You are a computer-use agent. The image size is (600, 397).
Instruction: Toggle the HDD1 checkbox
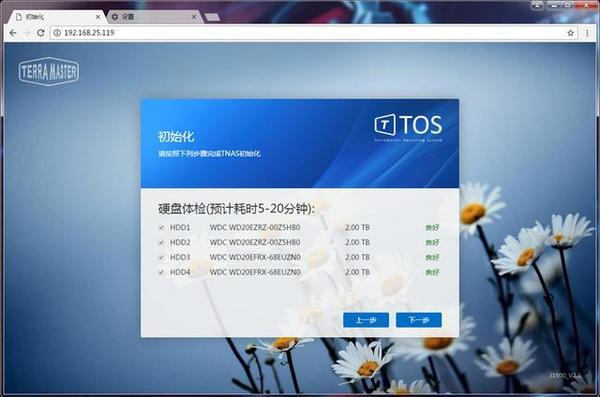coord(161,227)
